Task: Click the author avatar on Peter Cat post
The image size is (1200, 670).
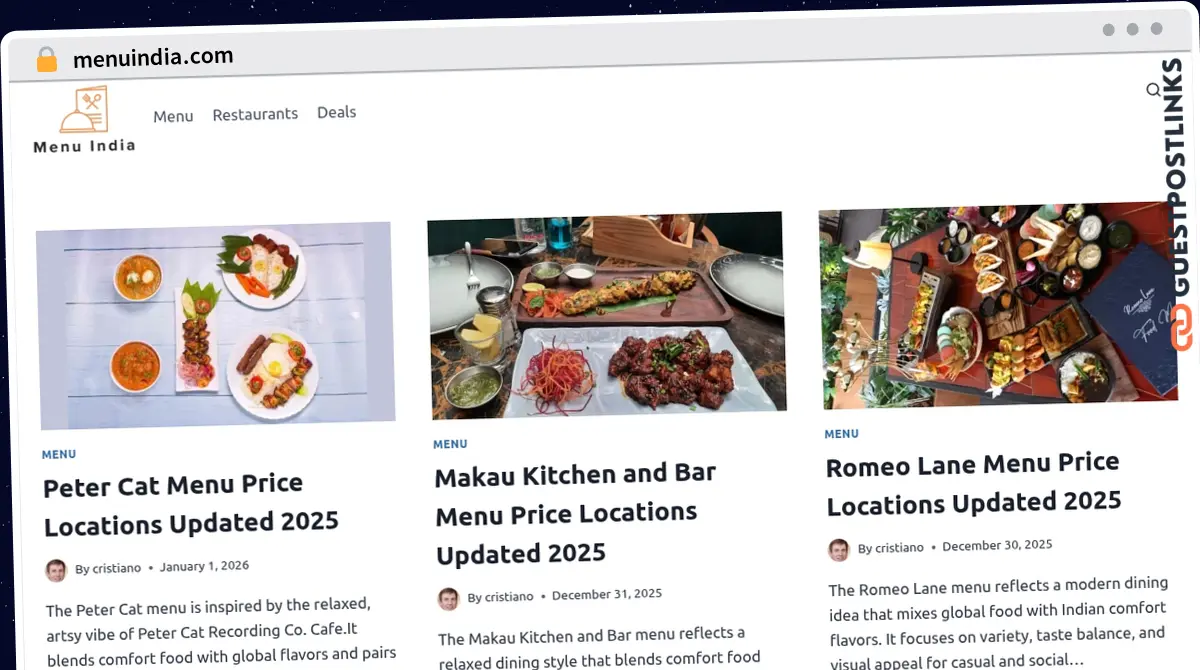Action: 56,571
